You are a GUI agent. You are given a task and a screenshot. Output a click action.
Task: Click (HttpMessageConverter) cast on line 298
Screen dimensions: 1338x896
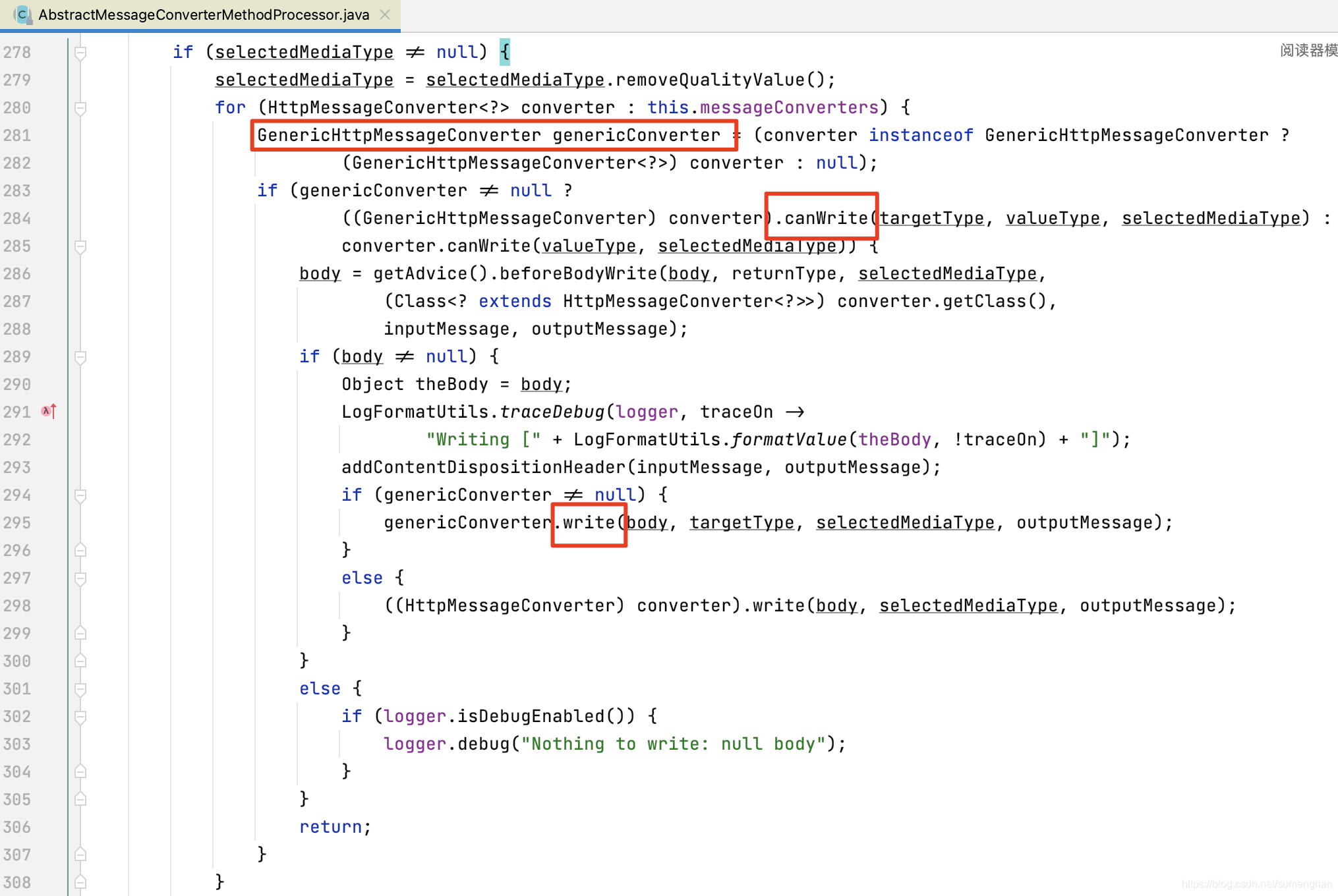click(510, 605)
